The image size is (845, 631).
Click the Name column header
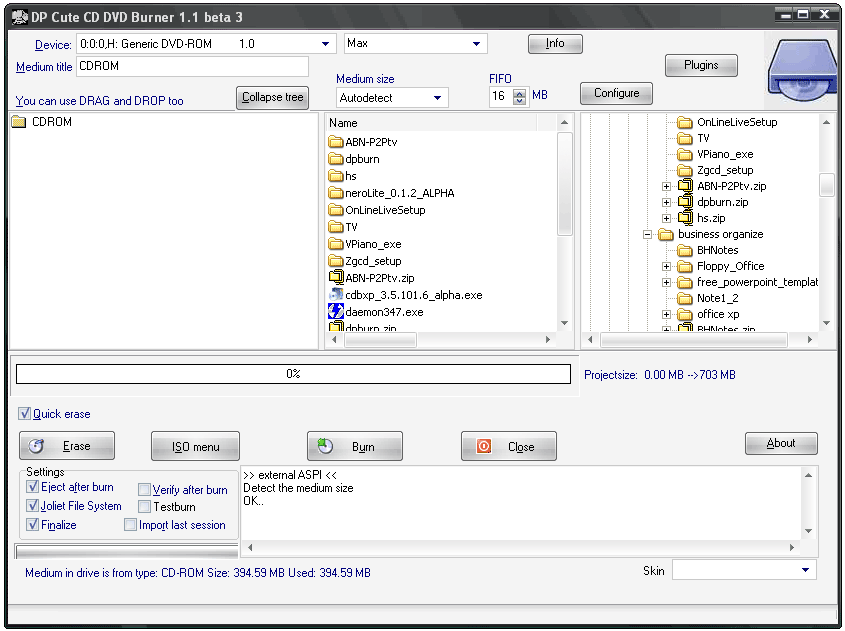(x=432, y=123)
